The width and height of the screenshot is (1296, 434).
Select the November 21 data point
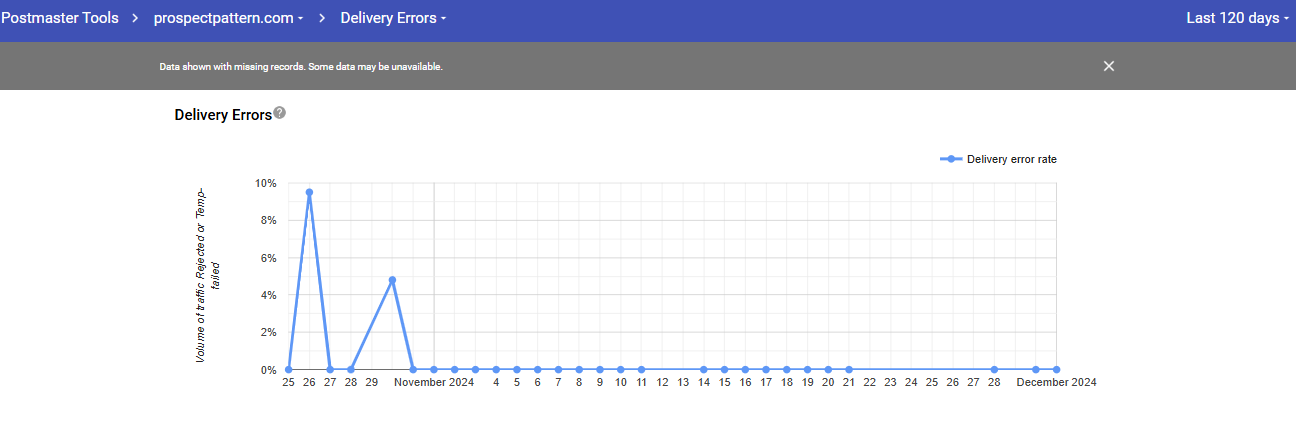[849, 370]
